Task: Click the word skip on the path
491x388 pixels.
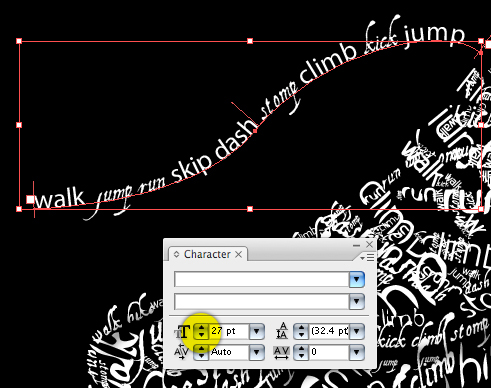Action: (x=192, y=169)
